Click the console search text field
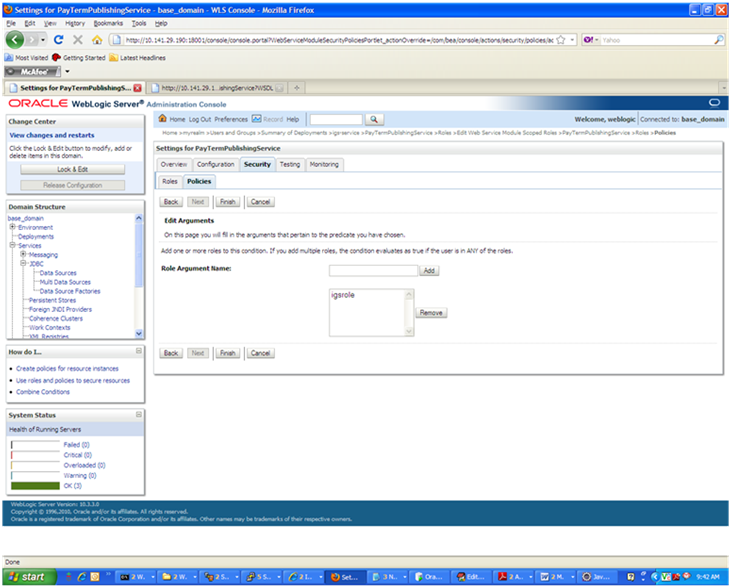The width and height of the screenshot is (730, 587). click(336, 120)
